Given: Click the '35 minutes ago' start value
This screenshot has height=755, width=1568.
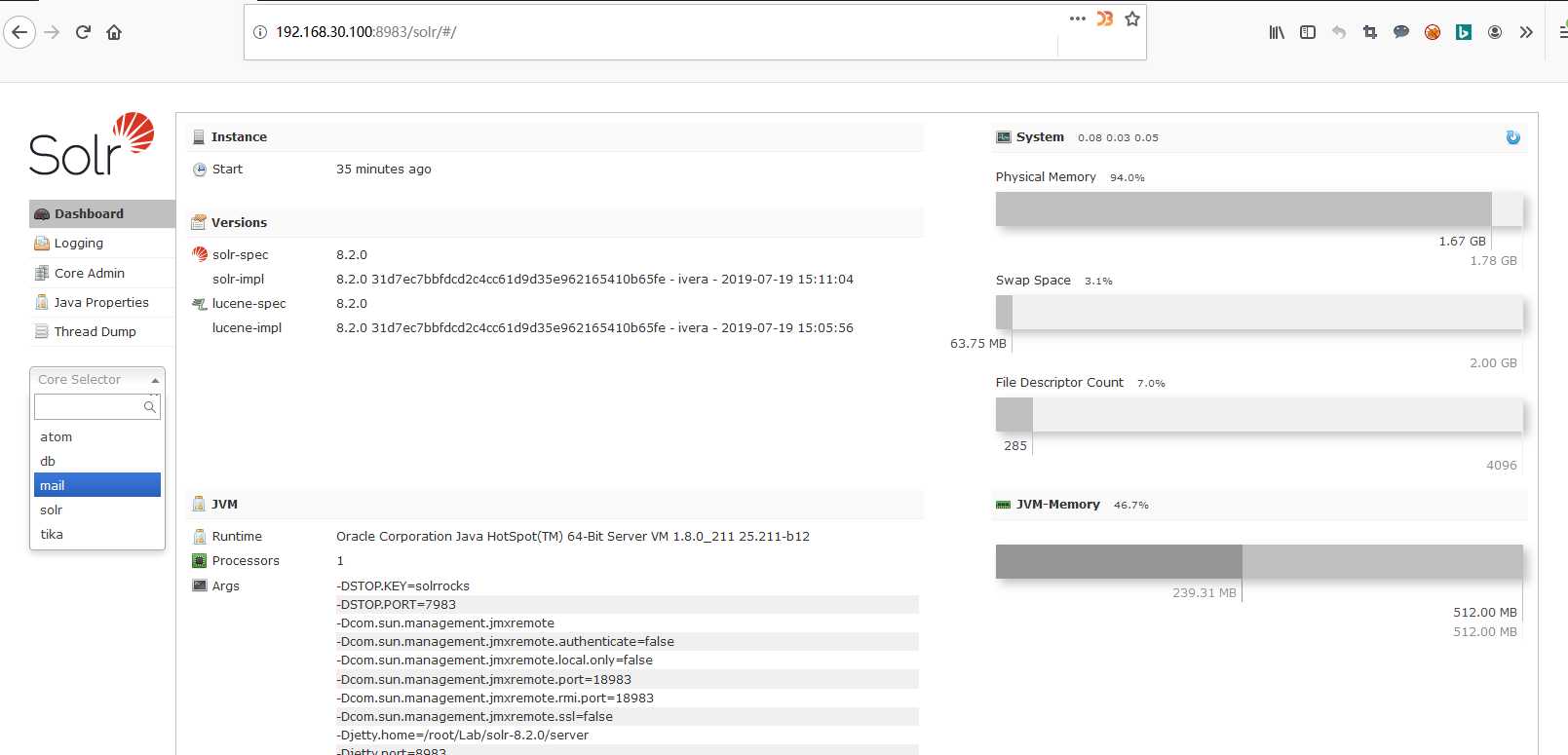Looking at the screenshot, I should pos(384,170).
